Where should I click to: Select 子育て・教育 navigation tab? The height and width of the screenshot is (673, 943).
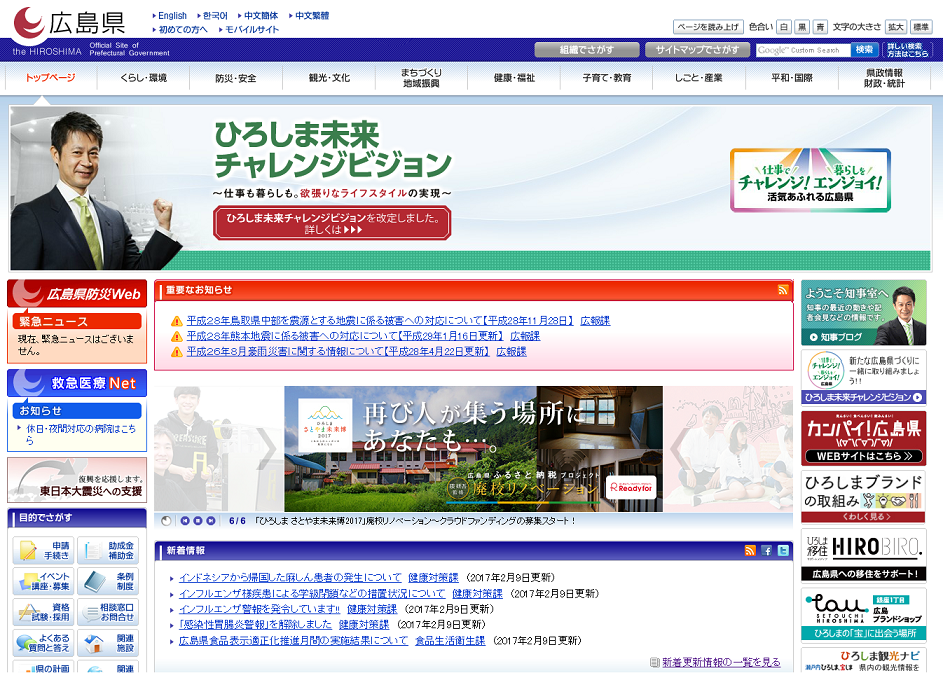point(607,78)
